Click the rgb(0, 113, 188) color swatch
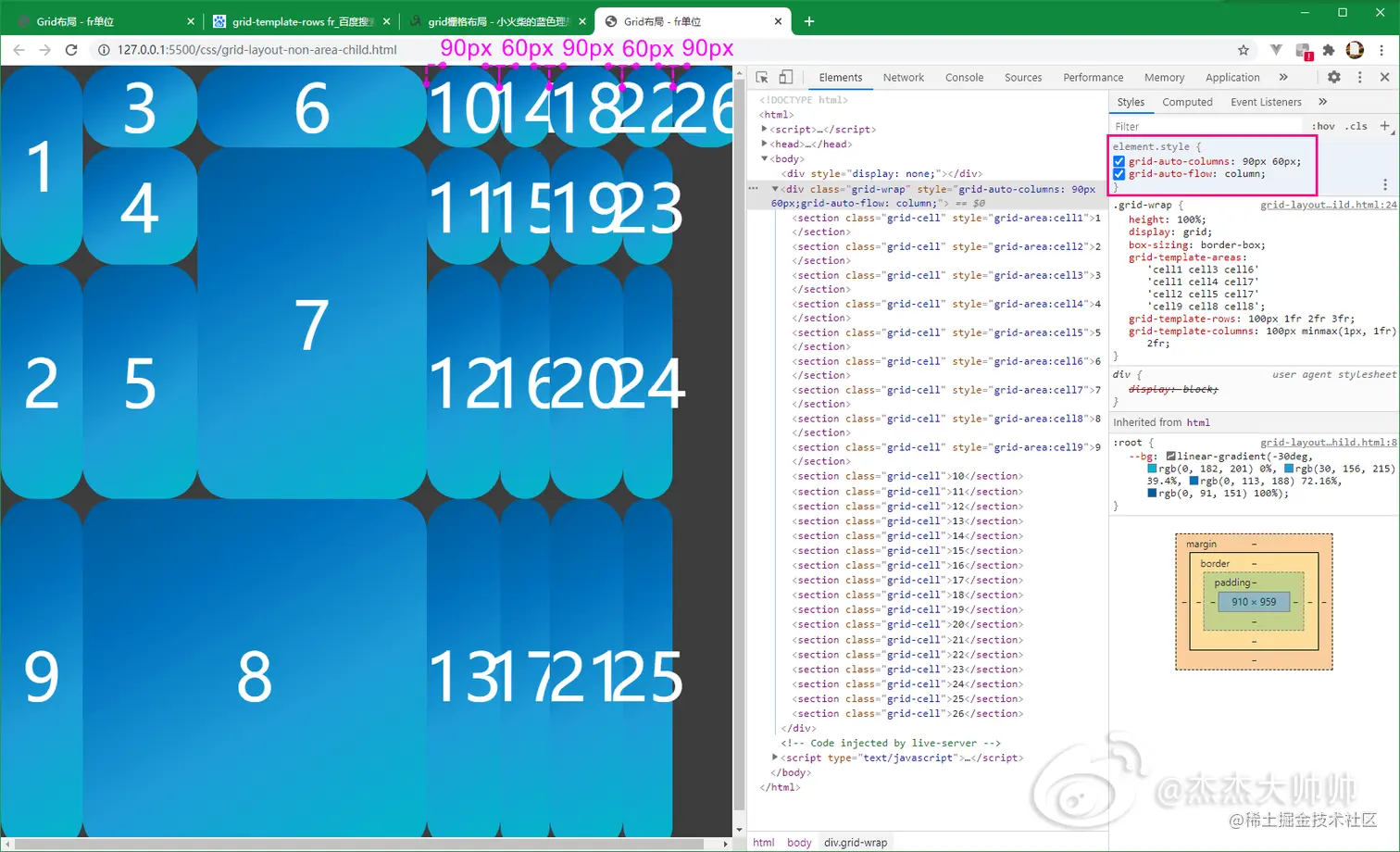 pyautogui.click(x=1194, y=482)
